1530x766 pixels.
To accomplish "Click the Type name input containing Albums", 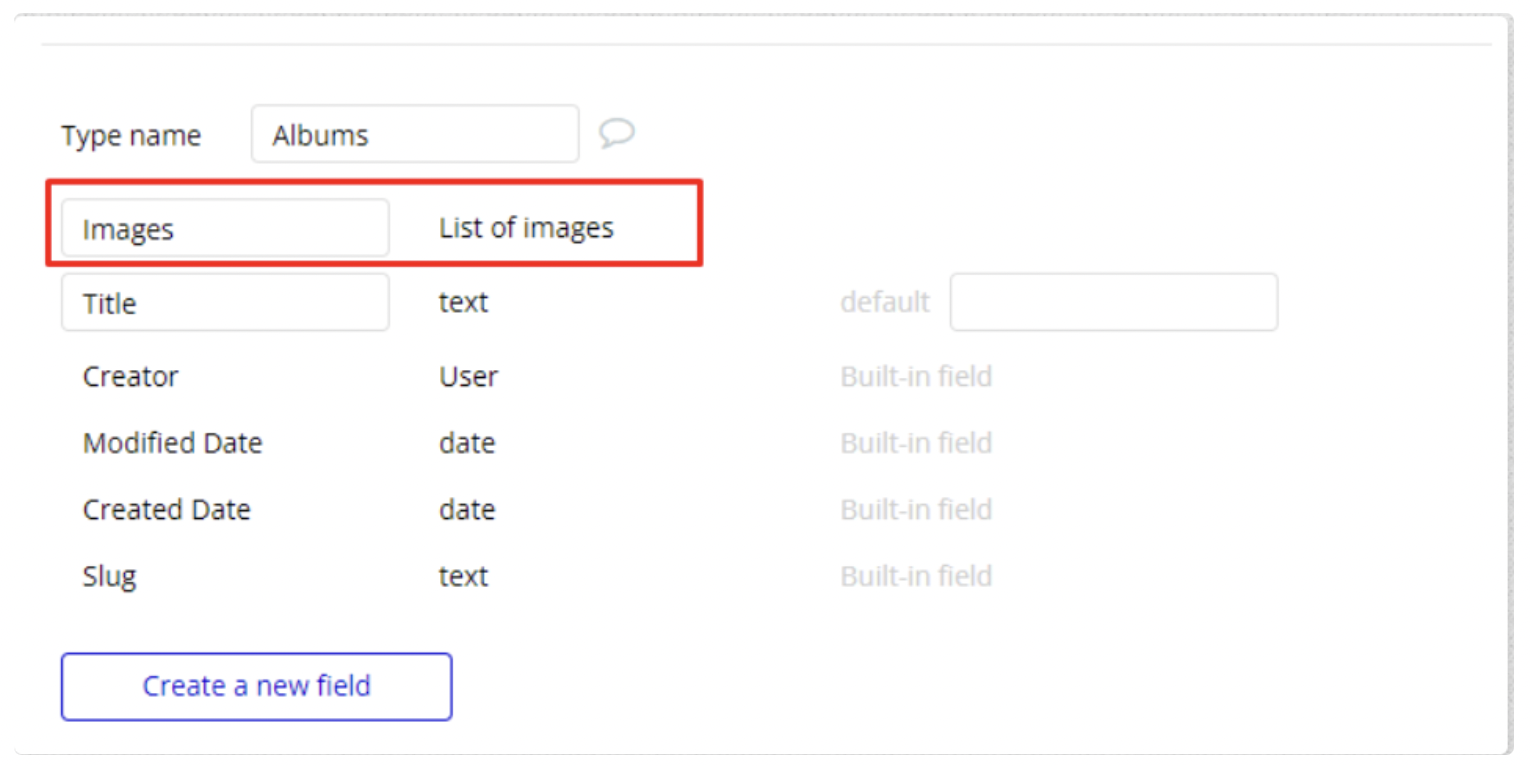I will [414, 134].
